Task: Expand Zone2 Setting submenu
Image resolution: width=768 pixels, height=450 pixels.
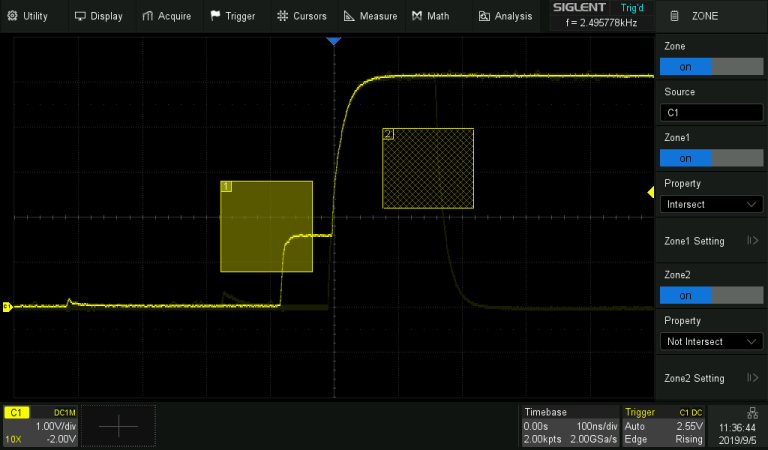Action: pyautogui.click(x=711, y=378)
